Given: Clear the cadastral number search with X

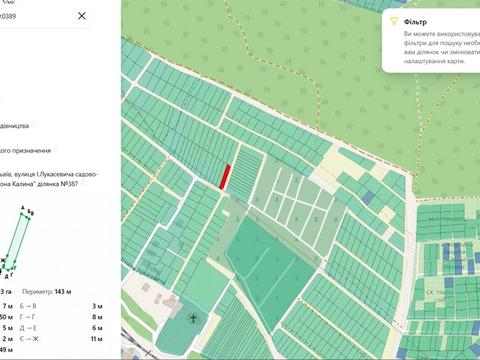Looking at the screenshot, I should pyautogui.click(x=82, y=16).
